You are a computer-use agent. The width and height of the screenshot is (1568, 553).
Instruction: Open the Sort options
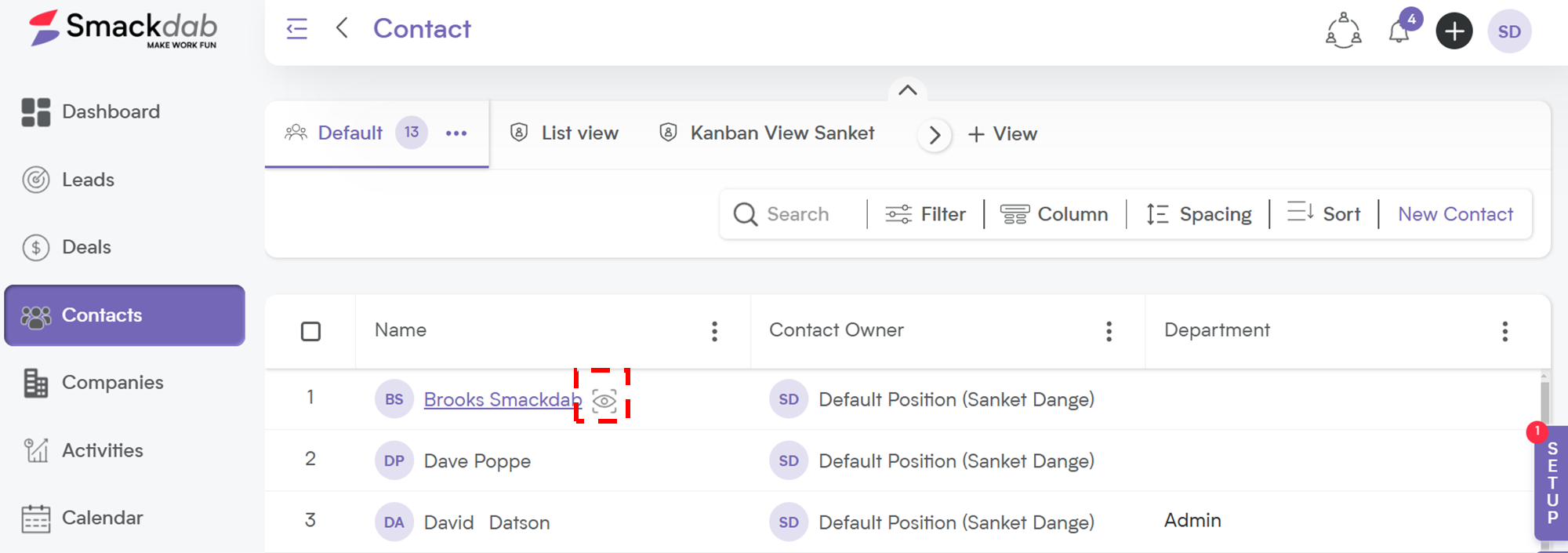pyautogui.click(x=1324, y=213)
